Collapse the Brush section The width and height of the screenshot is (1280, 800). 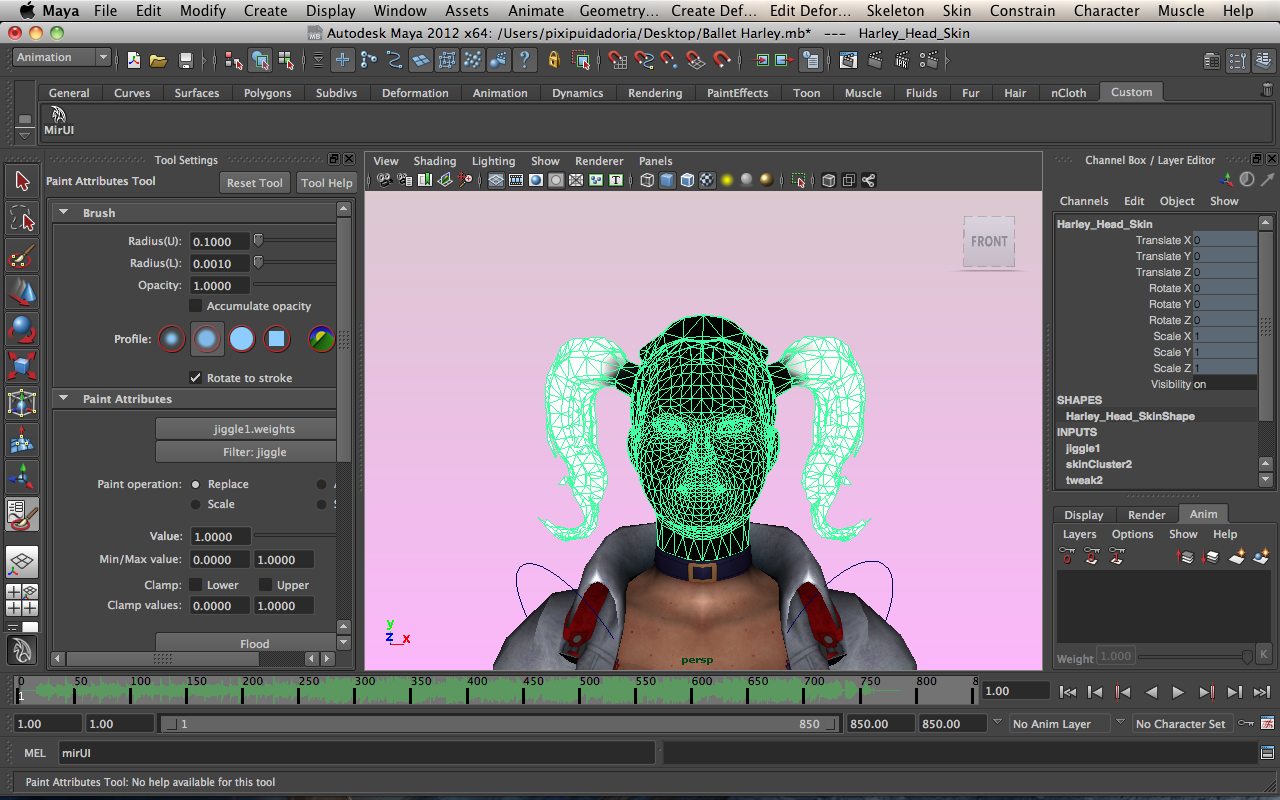pos(63,213)
